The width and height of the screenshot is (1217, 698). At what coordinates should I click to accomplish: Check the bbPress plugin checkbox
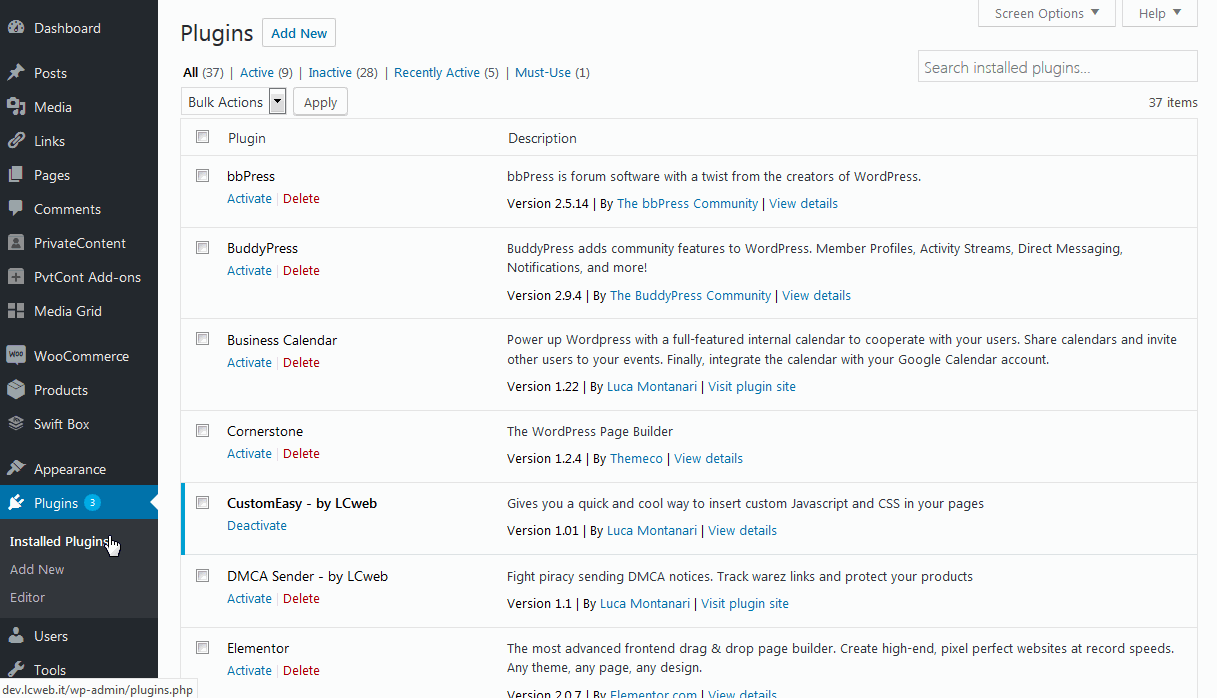tap(202, 175)
